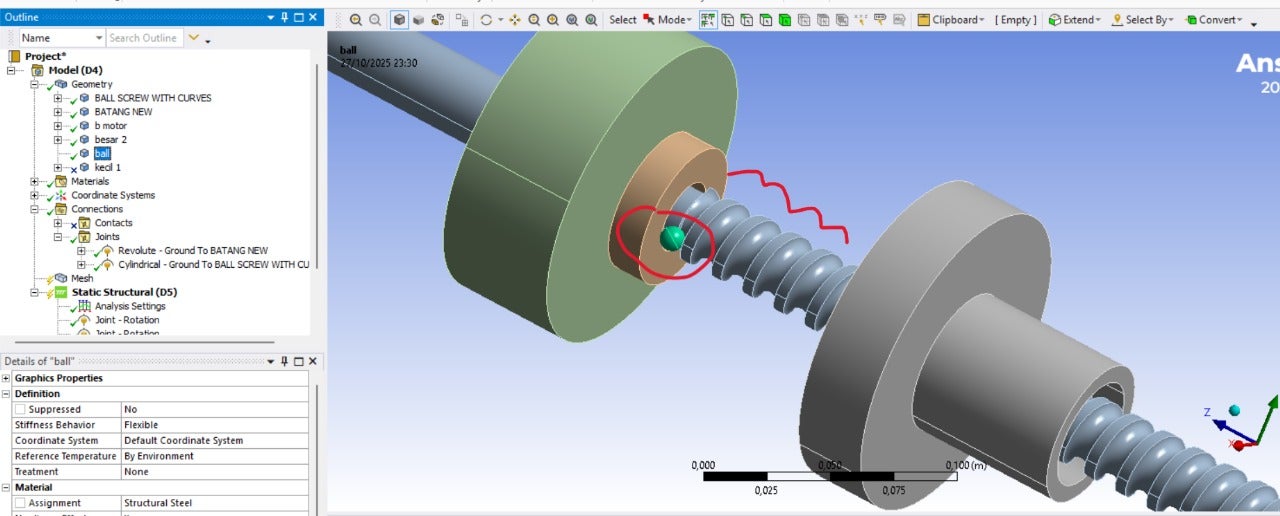This screenshot has width=1280, height=516.
Task: Select the BATANG NEW geometry part
Action: point(123,112)
